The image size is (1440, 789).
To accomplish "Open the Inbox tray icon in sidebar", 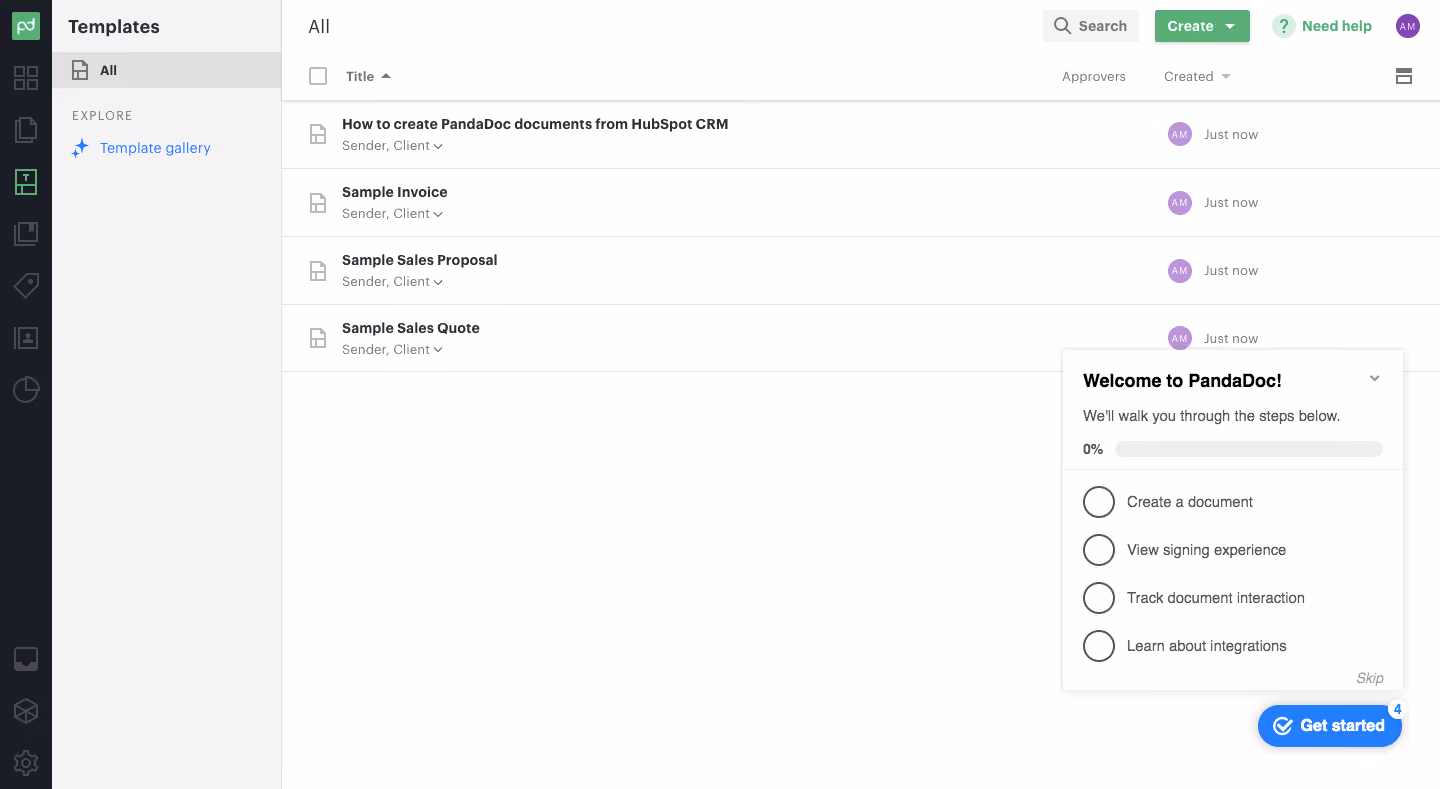I will point(26,659).
